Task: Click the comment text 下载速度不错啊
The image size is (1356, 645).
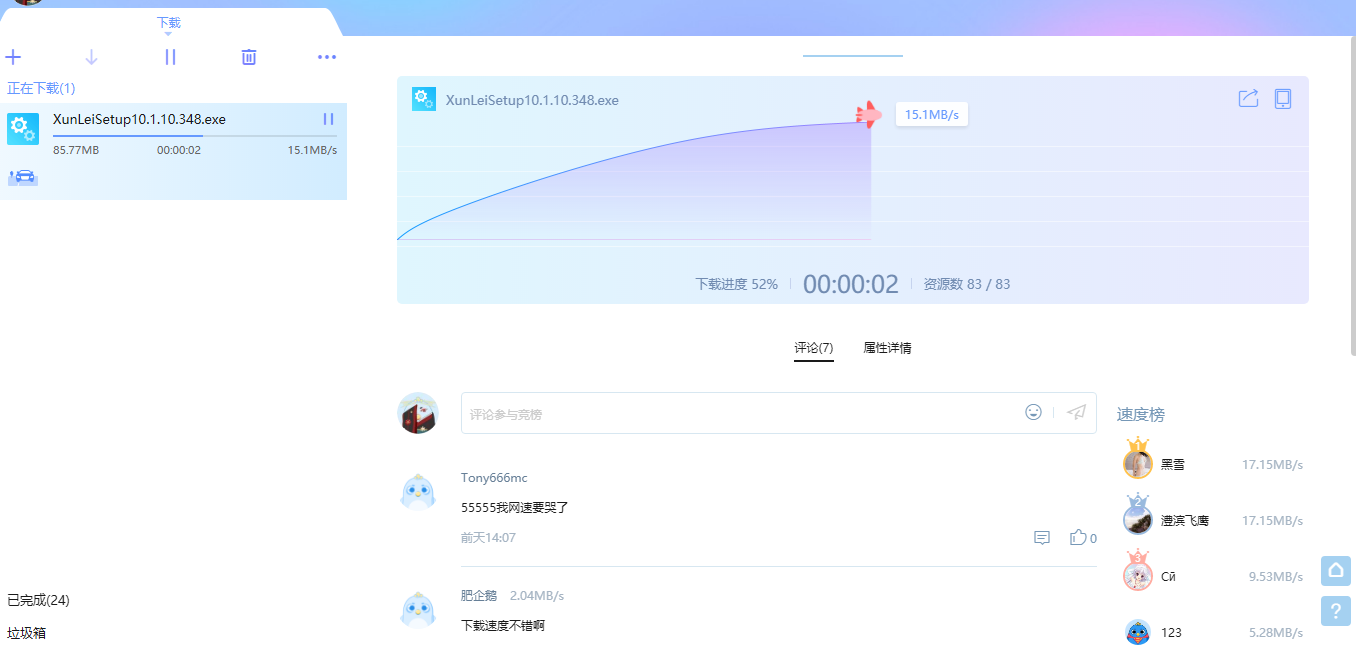Action: coord(503,626)
